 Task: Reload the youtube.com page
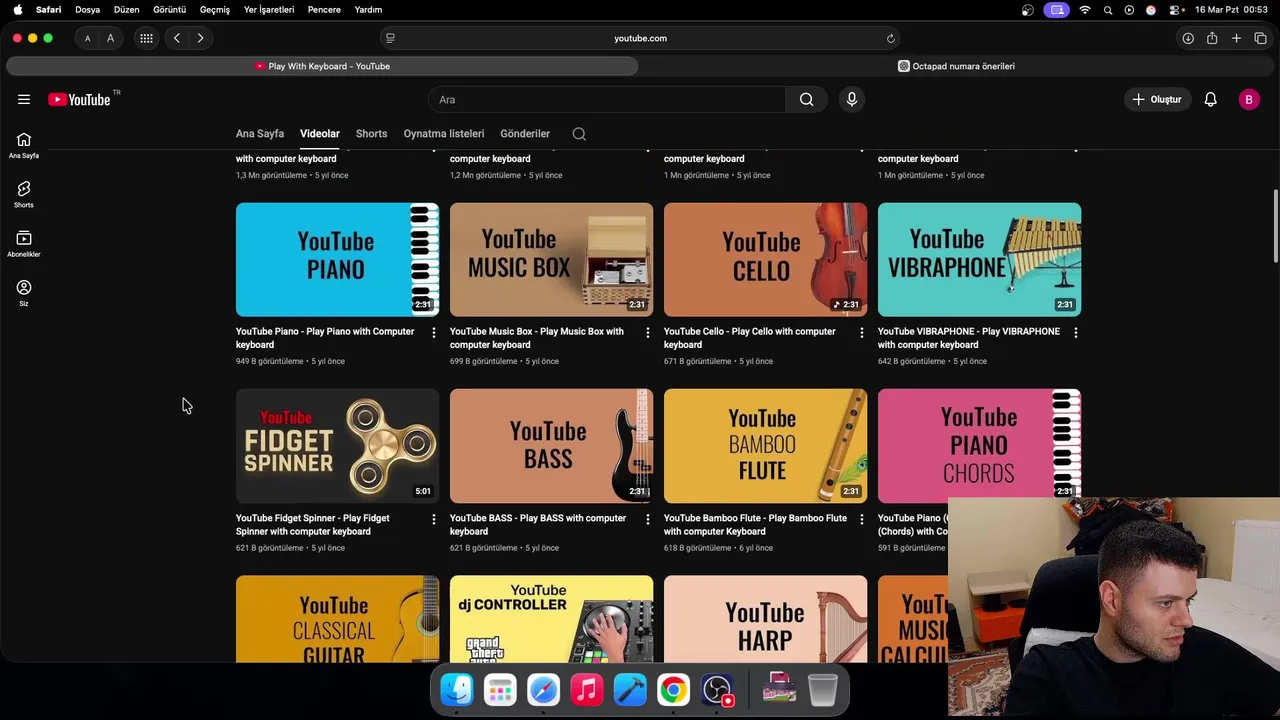point(890,38)
